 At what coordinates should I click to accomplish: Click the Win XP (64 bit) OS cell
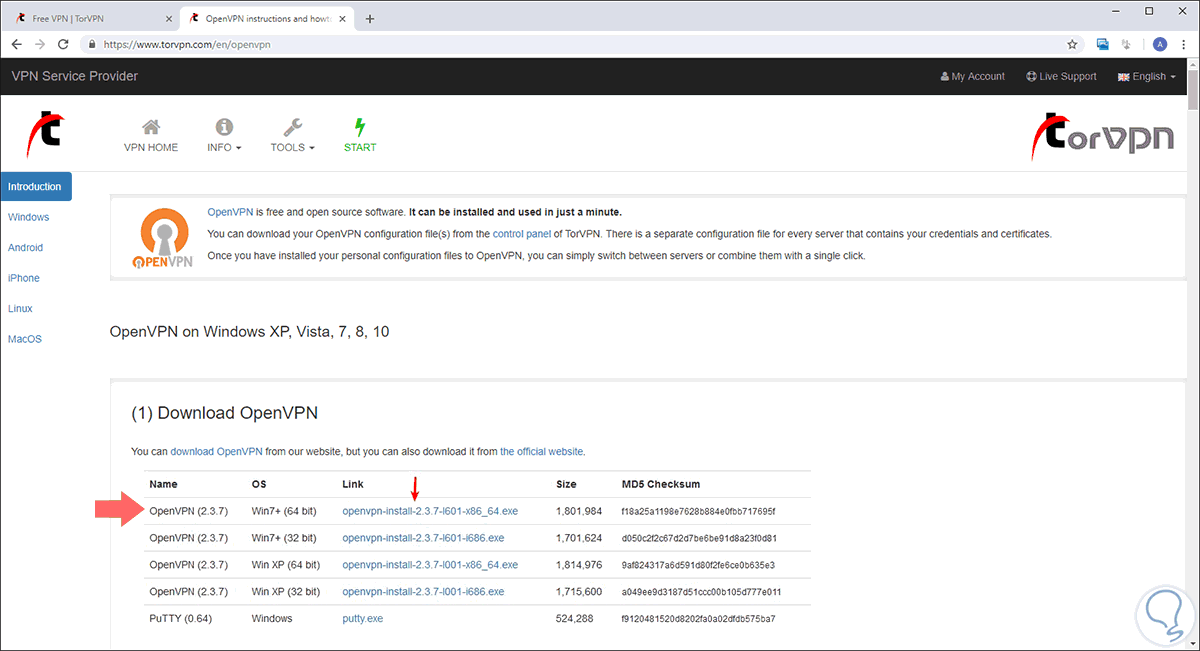(288, 565)
